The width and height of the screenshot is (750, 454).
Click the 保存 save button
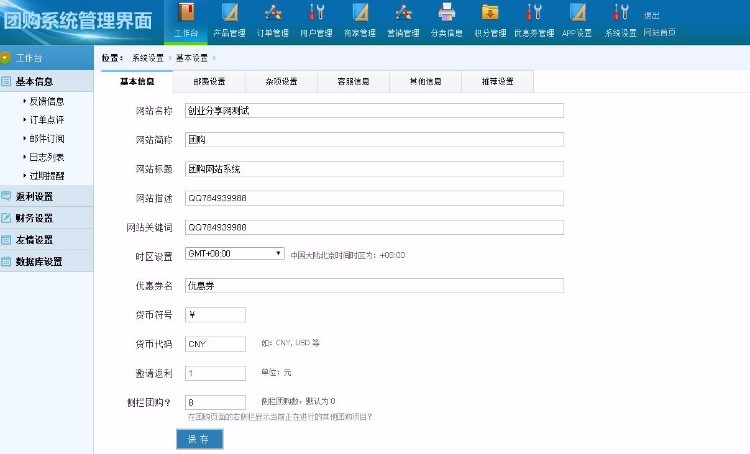point(199,439)
